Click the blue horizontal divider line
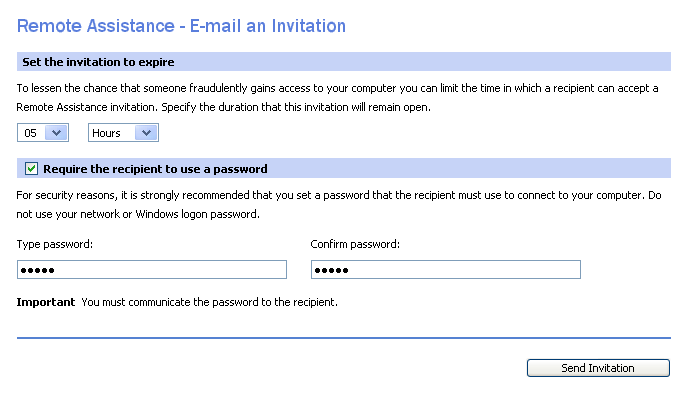 pyautogui.click(x=344, y=338)
